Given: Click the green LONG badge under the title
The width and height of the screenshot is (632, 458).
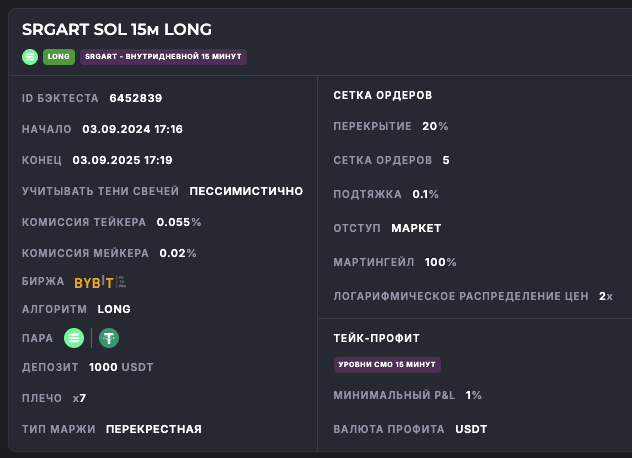Looking at the screenshot, I should click(58, 57).
